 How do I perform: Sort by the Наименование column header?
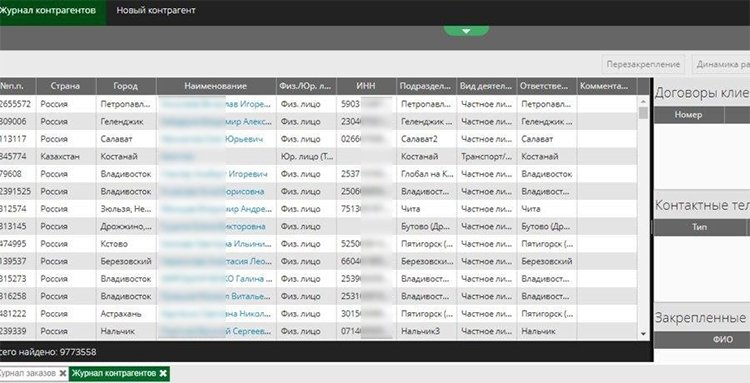click(216, 87)
